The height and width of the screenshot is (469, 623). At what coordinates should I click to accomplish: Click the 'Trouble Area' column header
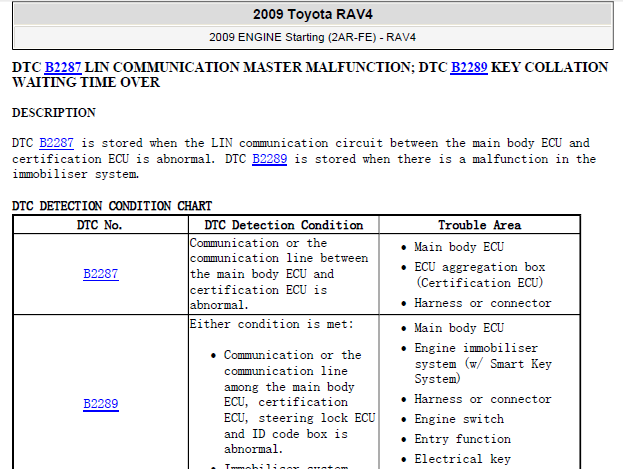(x=480, y=225)
